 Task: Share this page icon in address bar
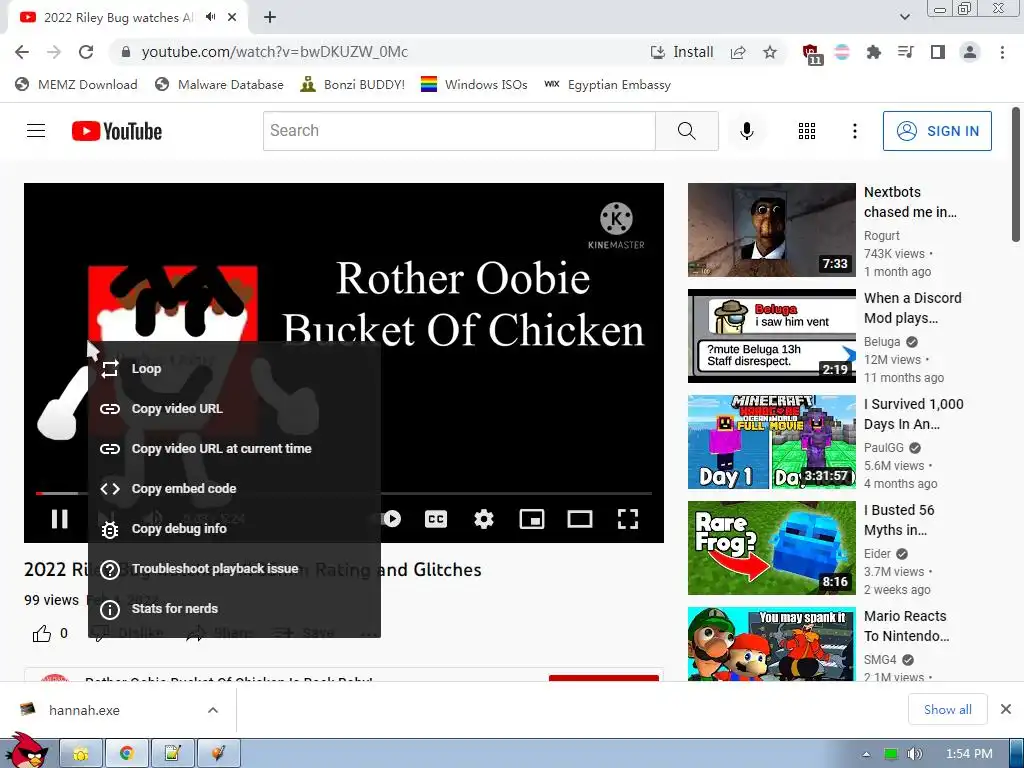click(738, 52)
